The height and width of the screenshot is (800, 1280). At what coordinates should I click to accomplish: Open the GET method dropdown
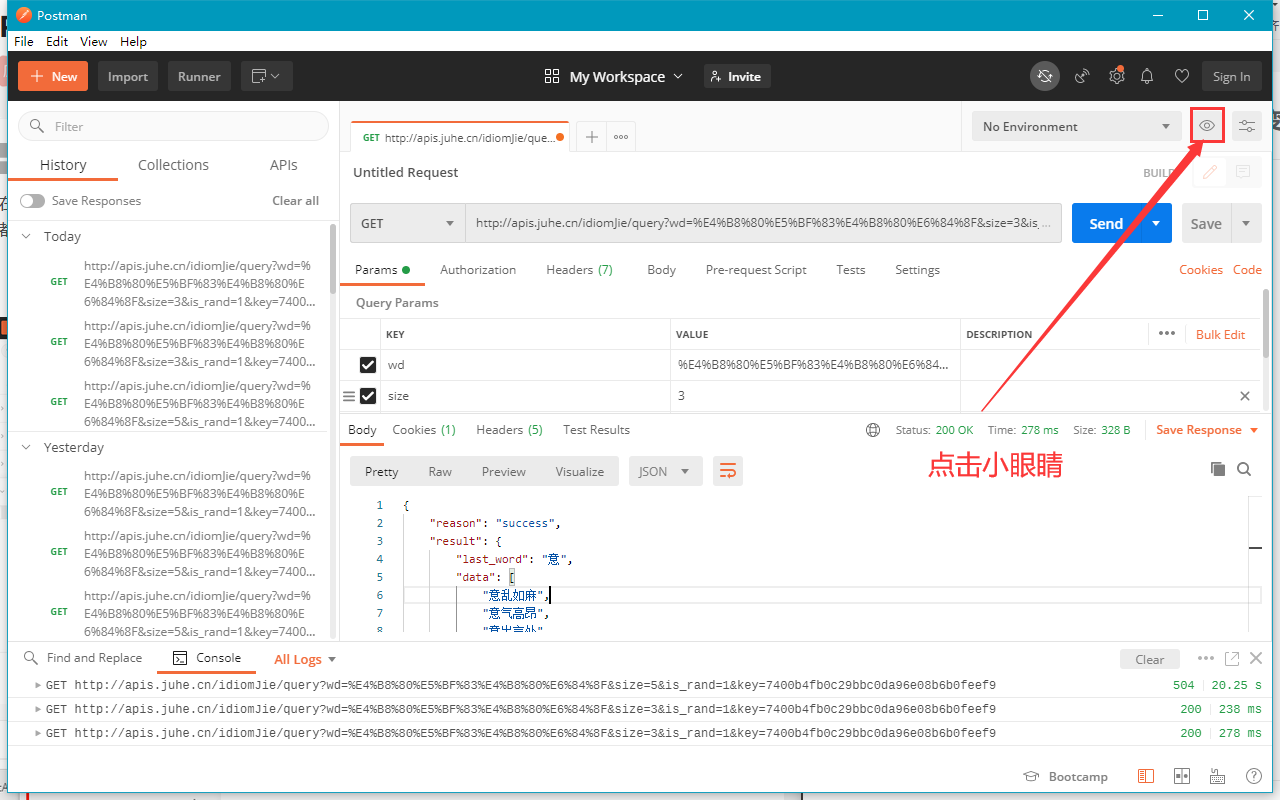(x=408, y=223)
